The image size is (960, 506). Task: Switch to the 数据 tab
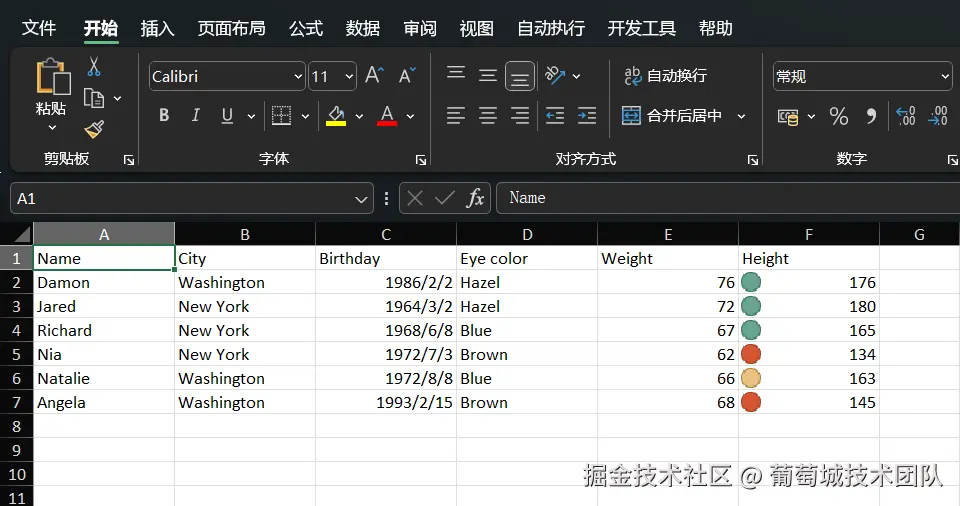point(362,28)
